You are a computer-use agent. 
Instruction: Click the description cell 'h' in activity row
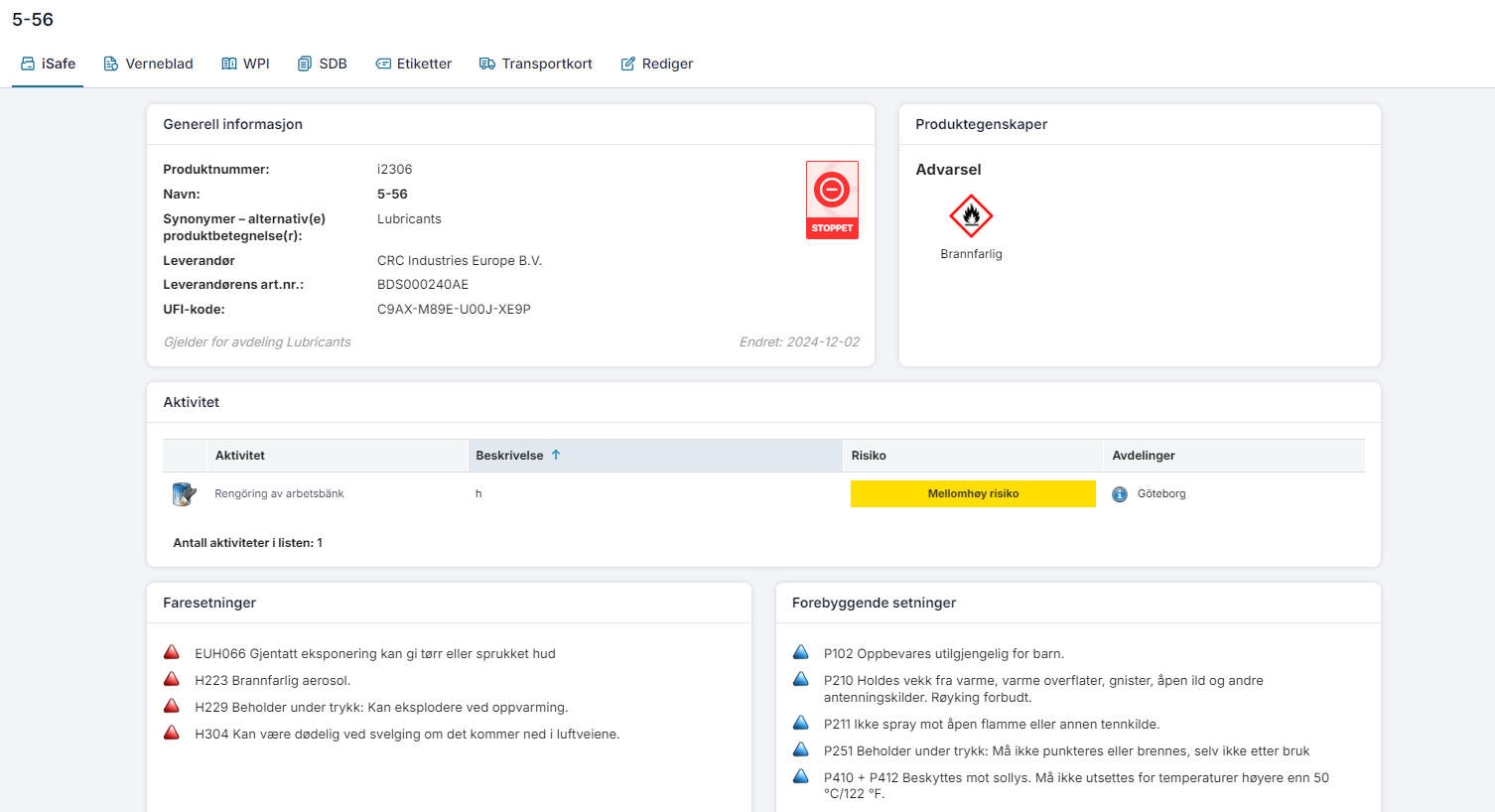coord(478,493)
